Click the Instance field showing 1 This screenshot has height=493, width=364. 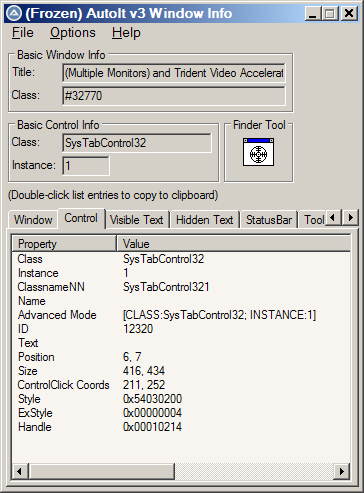click(x=86, y=166)
